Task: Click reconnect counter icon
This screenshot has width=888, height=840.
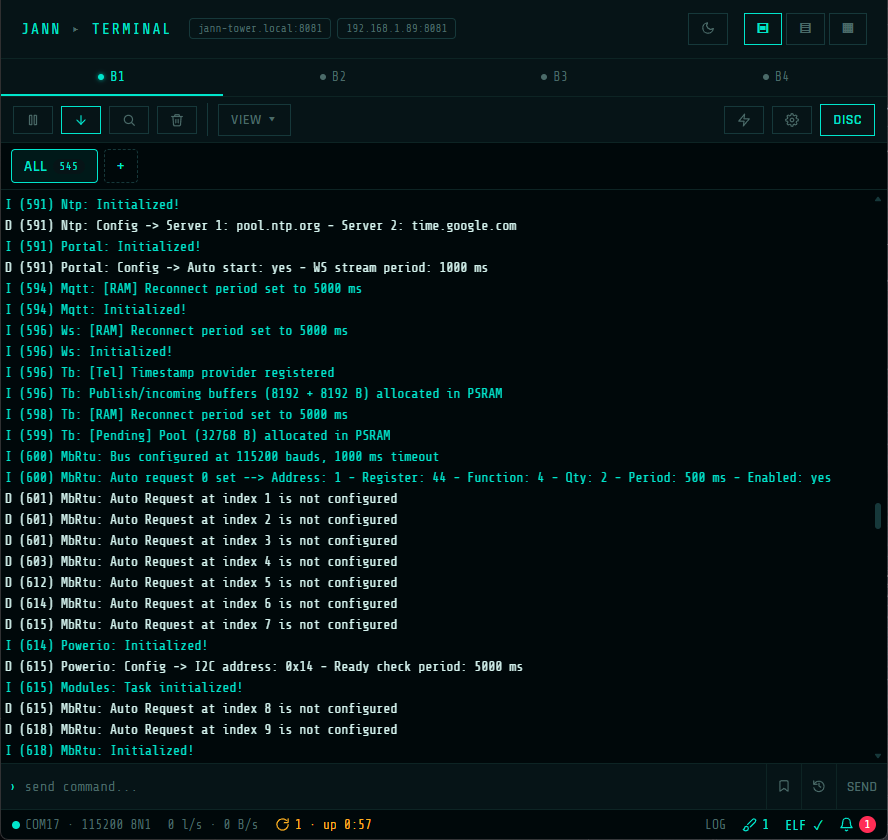Action: pos(282,825)
